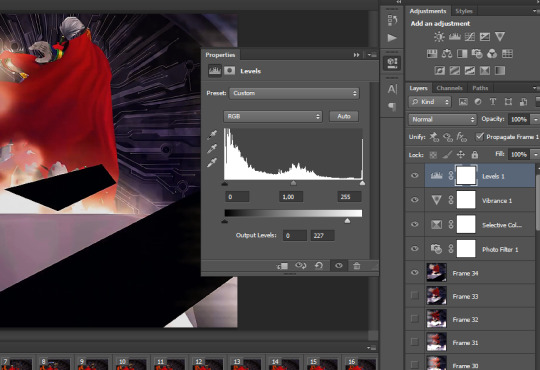
Task: Select the Adjustments tab
Action: [428, 11]
